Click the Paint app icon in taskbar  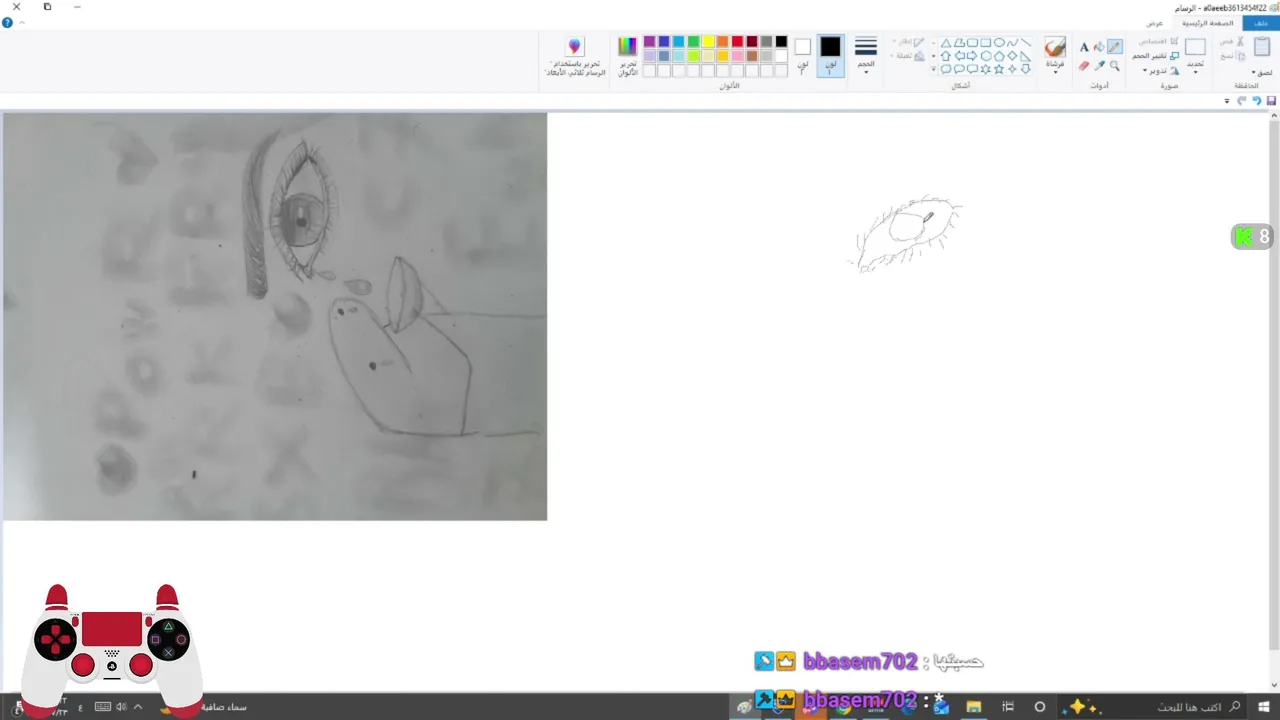(745, 707)
